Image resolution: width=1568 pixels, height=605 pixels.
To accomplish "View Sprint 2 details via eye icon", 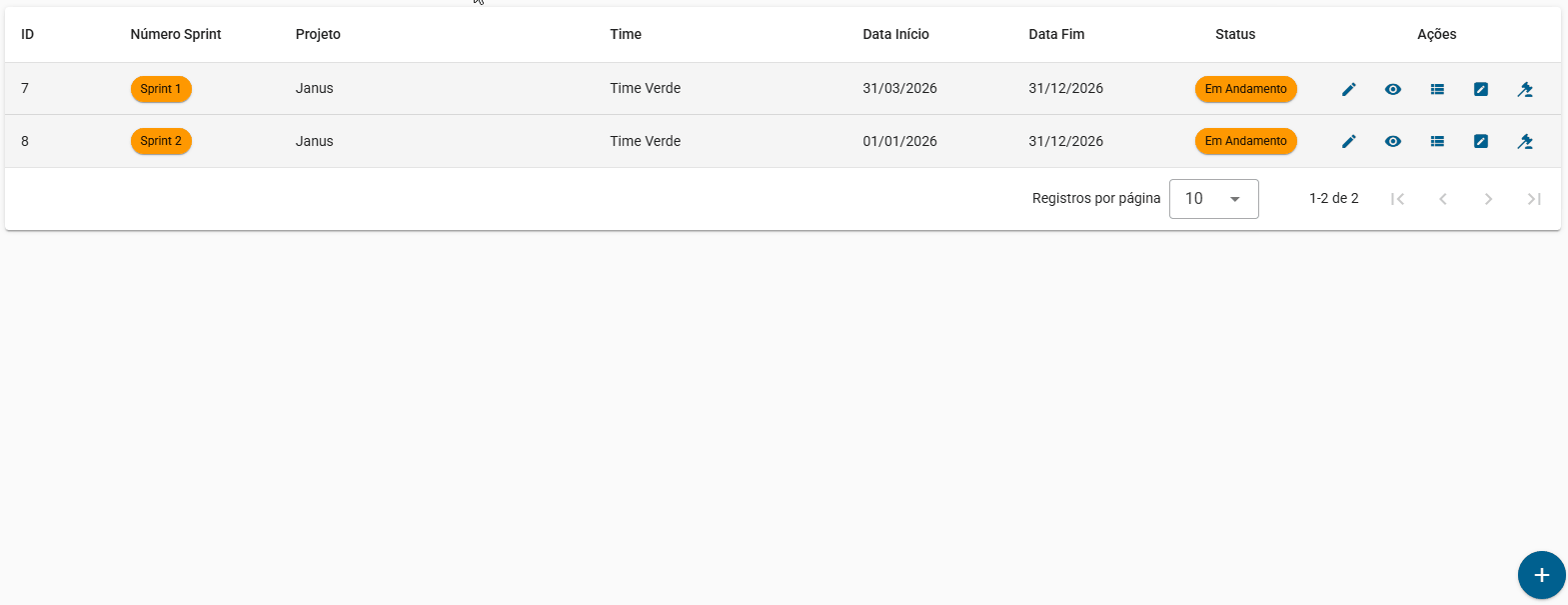I will pyautogui.click(x=1393, y=141).
